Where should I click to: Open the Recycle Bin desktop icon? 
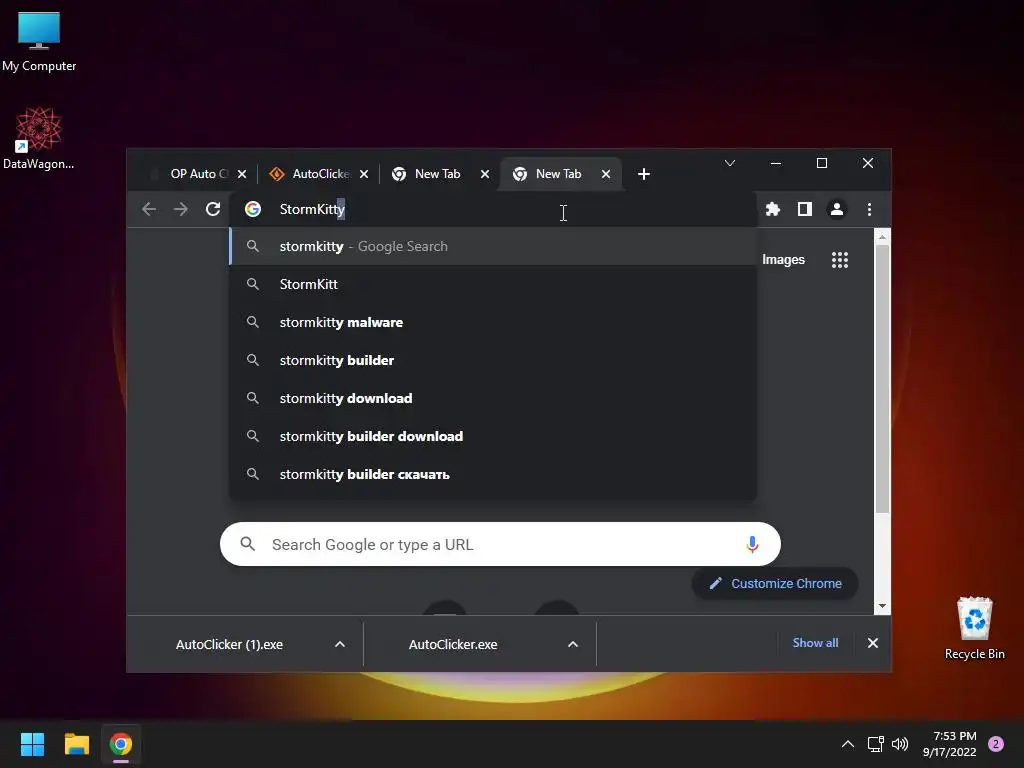tap(974, 628)
